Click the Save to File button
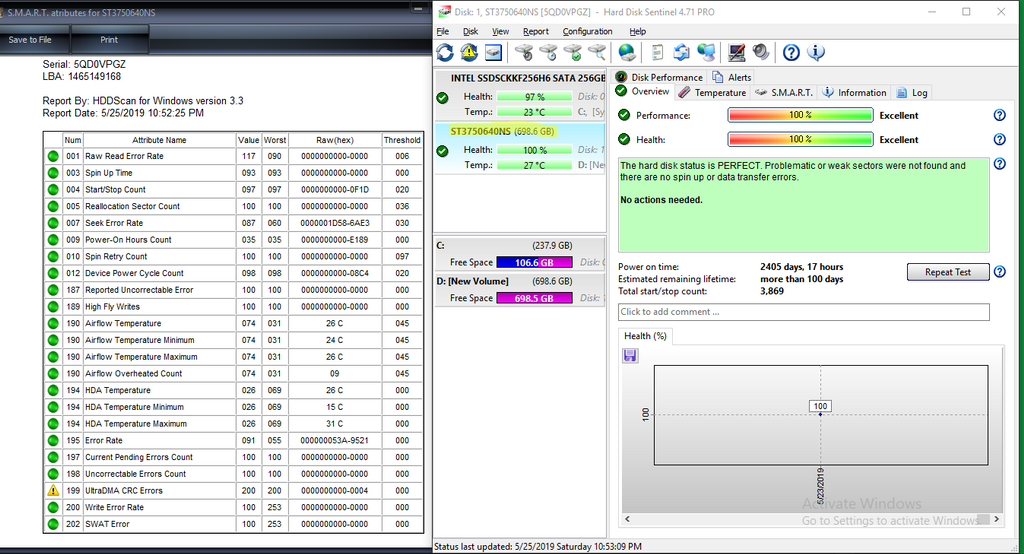The height and width of the screenshot is (554, 1024). pos(31,40)
